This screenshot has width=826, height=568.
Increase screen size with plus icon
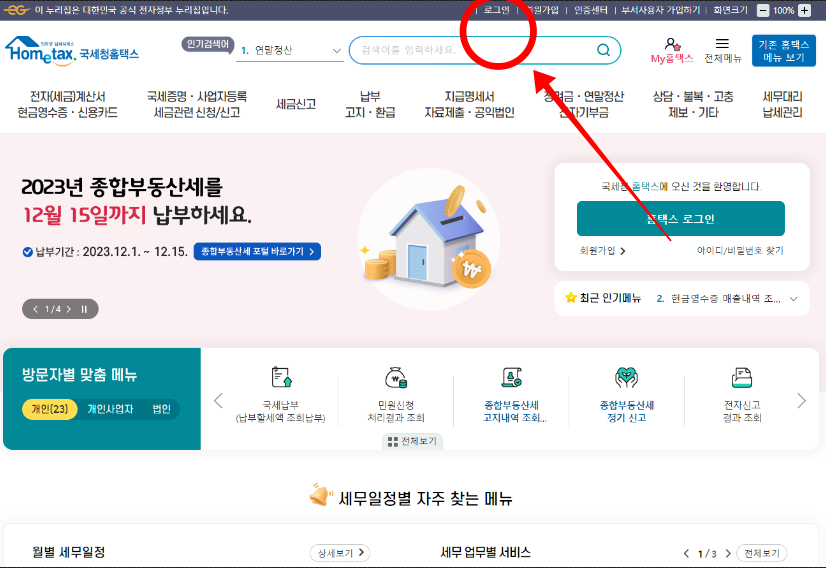coord(804,11)
